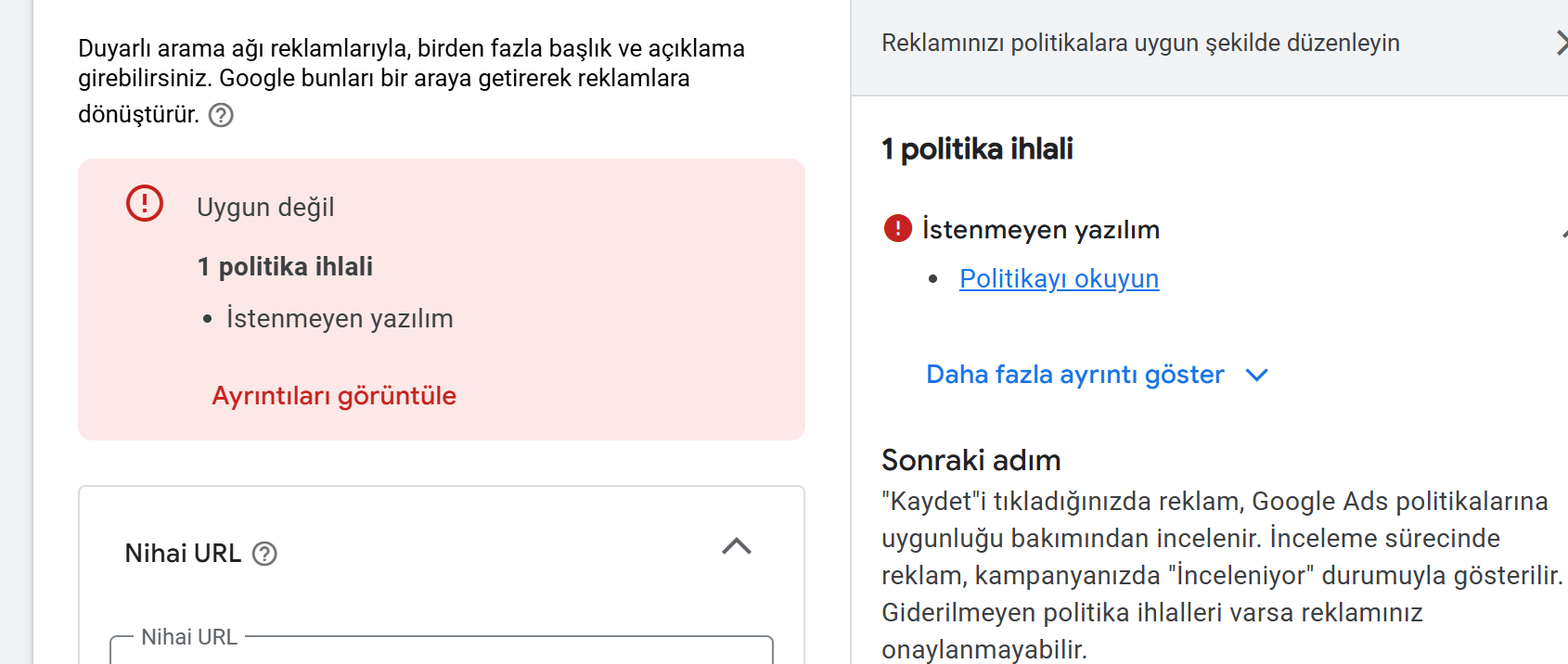Click the red error icon beside İstenmeyen yazılım
The width and height of the screenshot is (1568, 664).
click(x=897, y=228)
